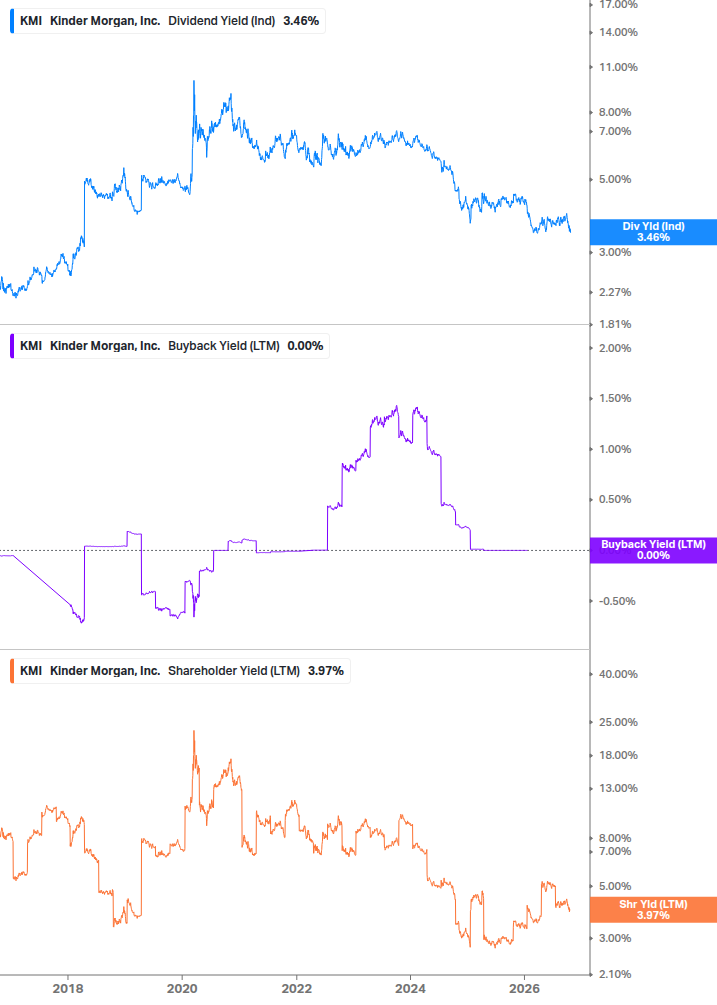Click the 3.46% value in Dividend Yield legend
This screenshot has width=717, height=1005.
301,21
